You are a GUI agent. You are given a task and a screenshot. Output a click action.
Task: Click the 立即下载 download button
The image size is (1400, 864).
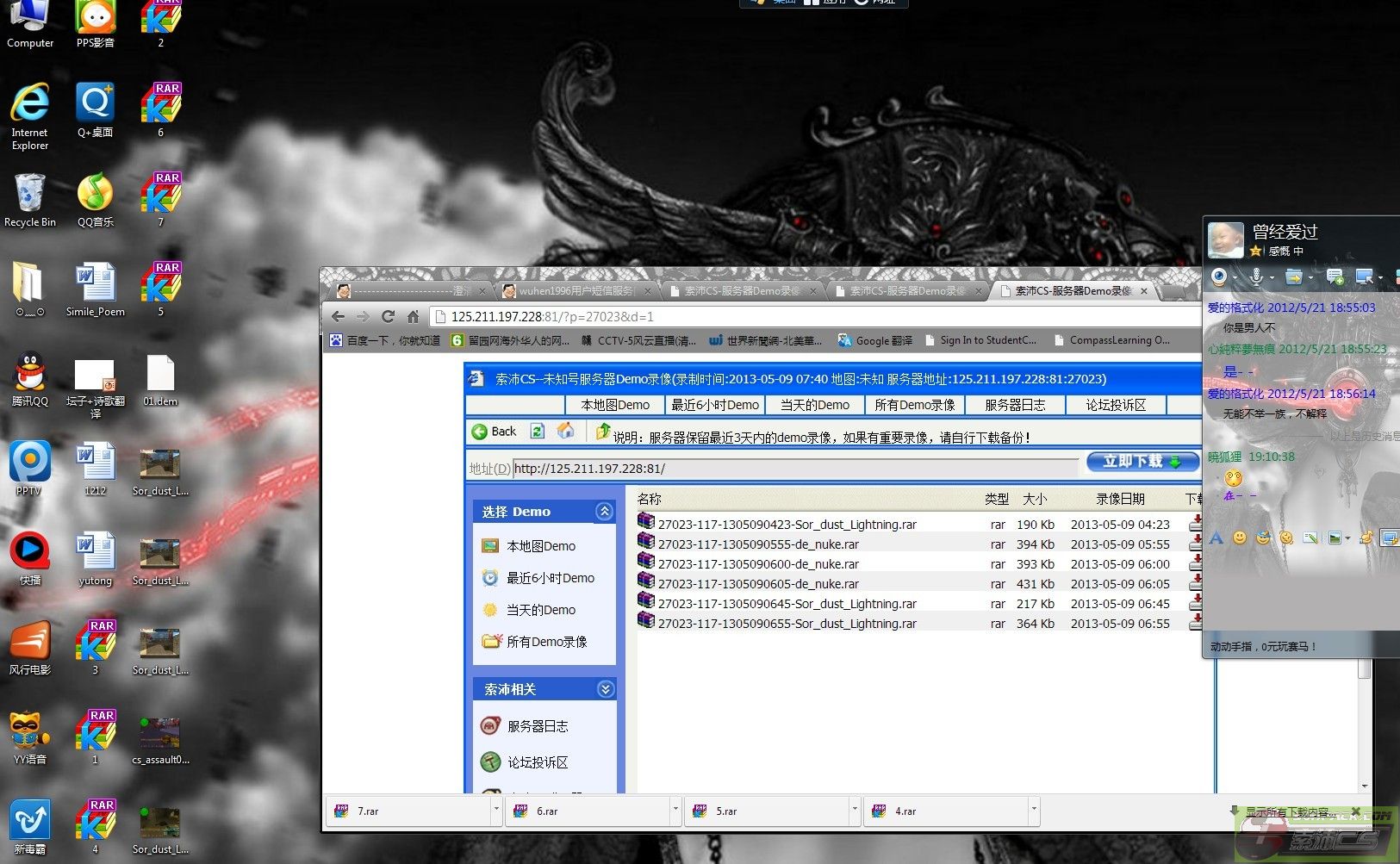click(x=1142, y=462)
